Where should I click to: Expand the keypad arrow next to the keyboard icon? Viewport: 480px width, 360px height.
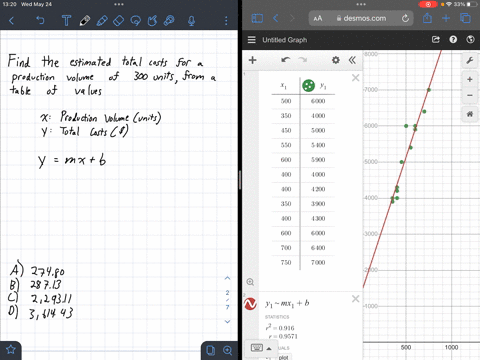(269, 349)
